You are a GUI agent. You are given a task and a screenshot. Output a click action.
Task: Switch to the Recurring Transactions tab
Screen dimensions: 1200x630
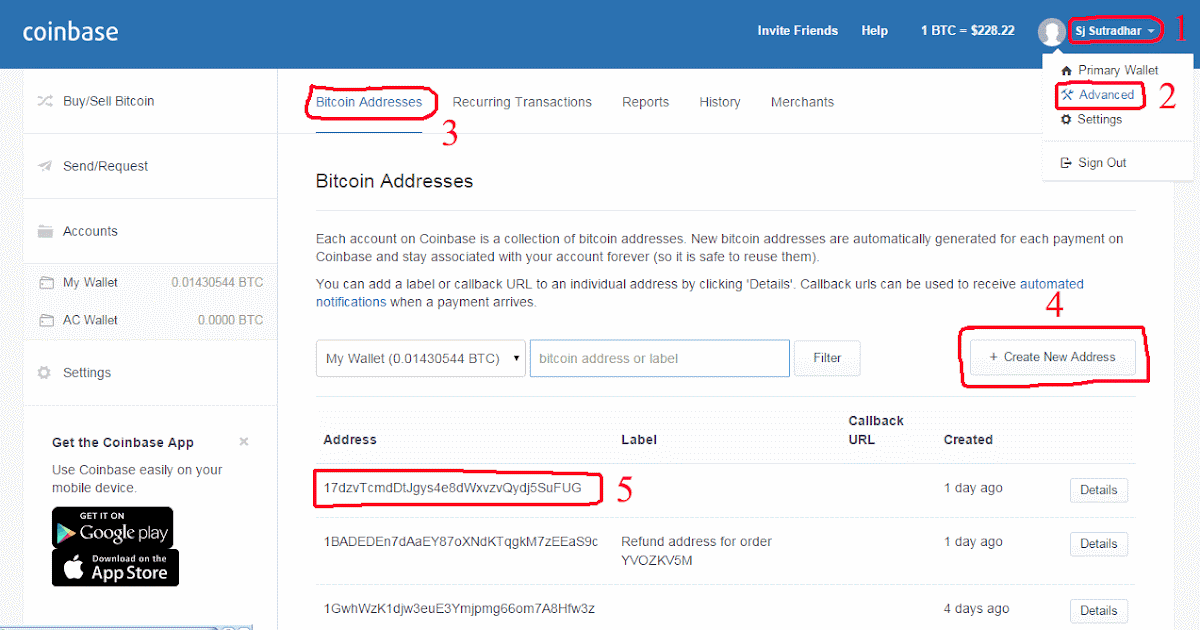pyautogui.click(x=522, y=102)
